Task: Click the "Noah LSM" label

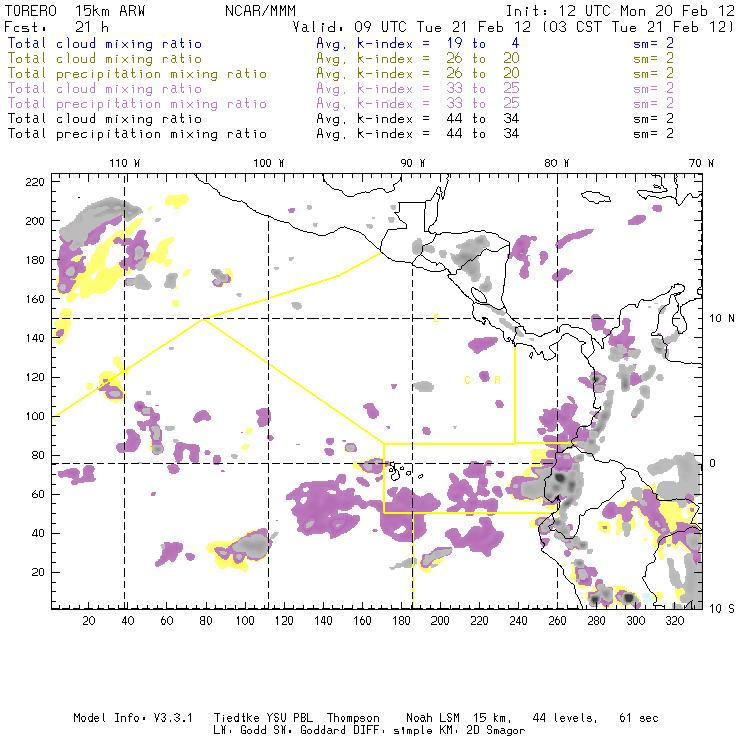Action: click(433, 718)
